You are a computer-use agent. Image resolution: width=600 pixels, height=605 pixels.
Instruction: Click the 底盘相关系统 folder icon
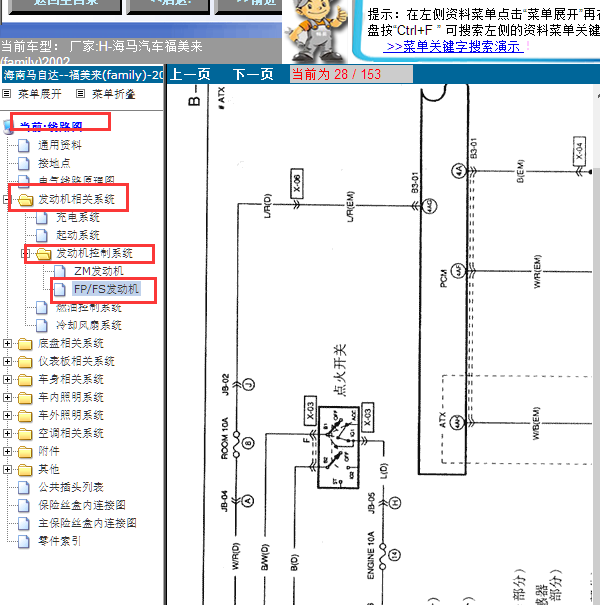pos(25,344)
